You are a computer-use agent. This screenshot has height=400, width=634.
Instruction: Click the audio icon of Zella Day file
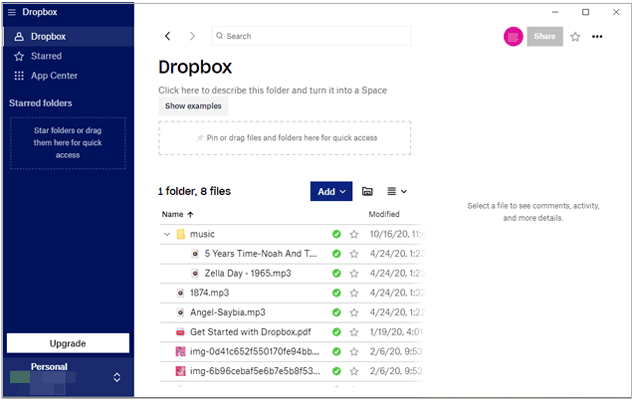[195, 273]
